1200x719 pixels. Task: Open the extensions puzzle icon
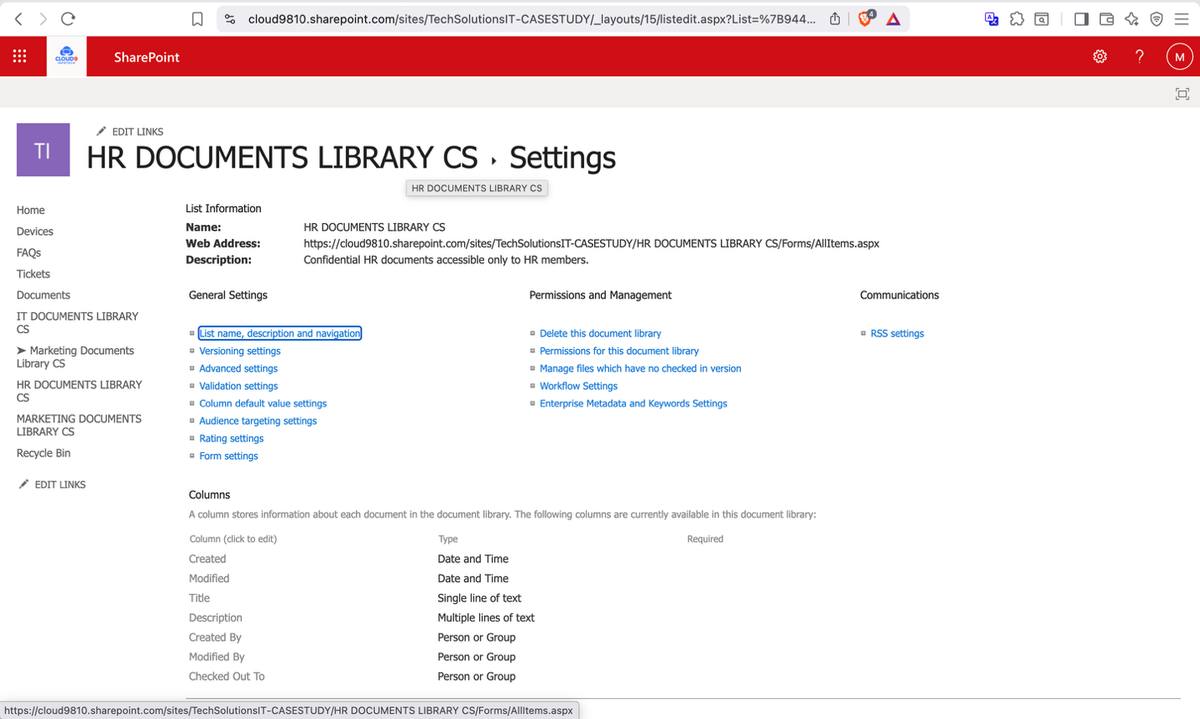pyautogui.click(x=1017, y=18)
